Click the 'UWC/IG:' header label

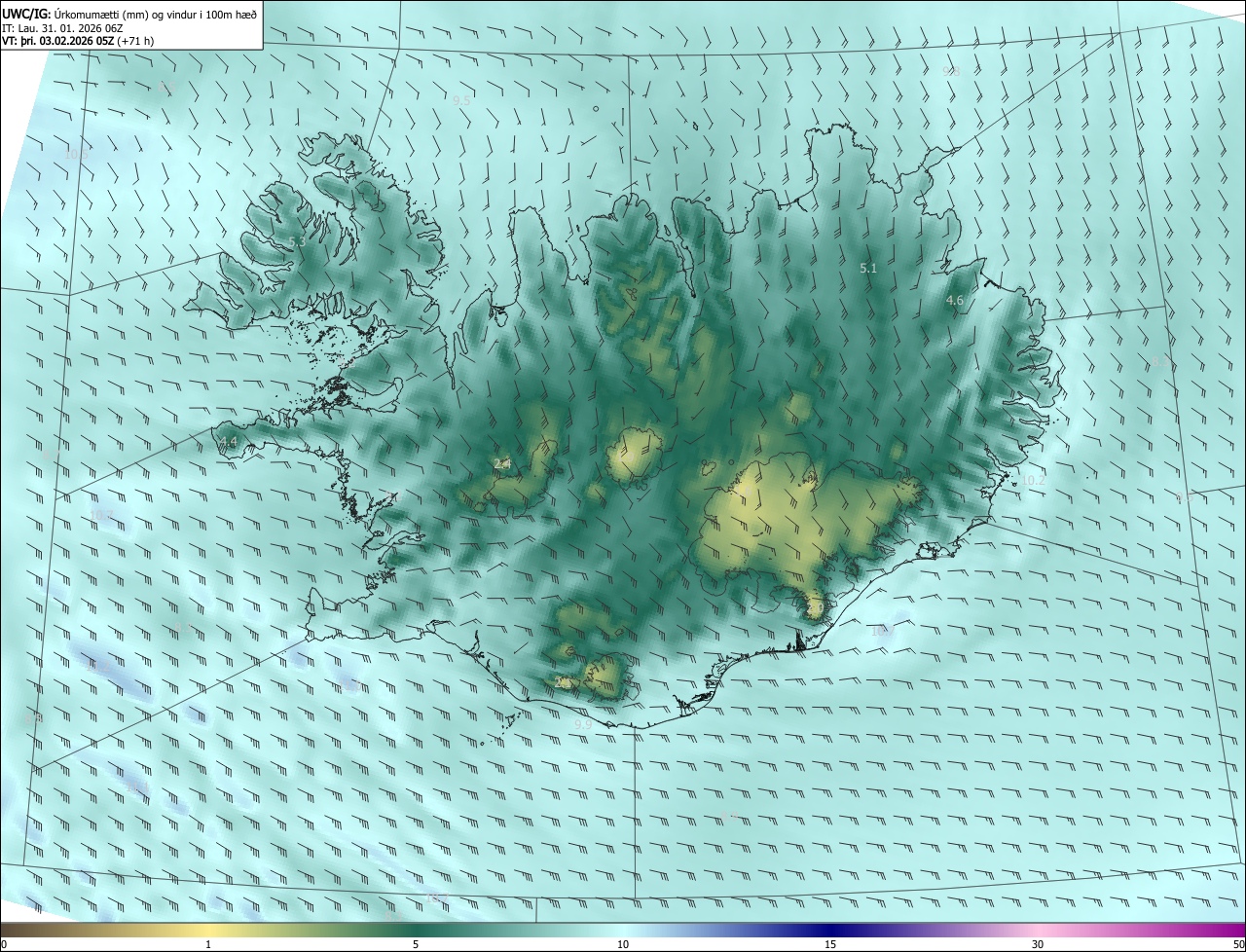point(26,14)
